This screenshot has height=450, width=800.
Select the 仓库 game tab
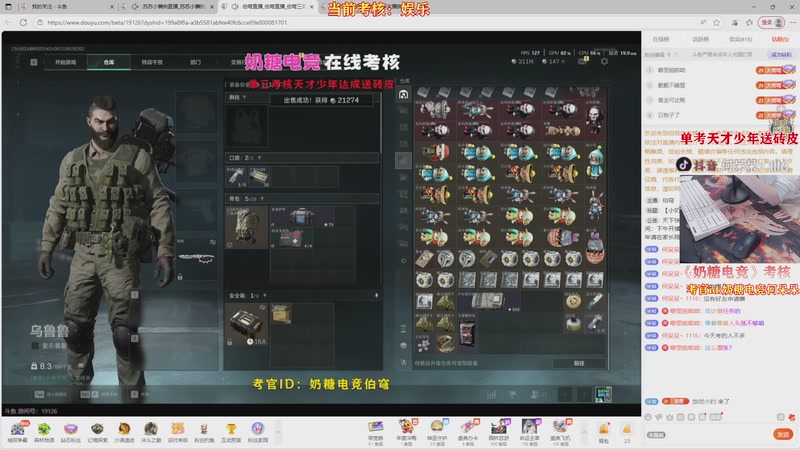pos(109,62)
